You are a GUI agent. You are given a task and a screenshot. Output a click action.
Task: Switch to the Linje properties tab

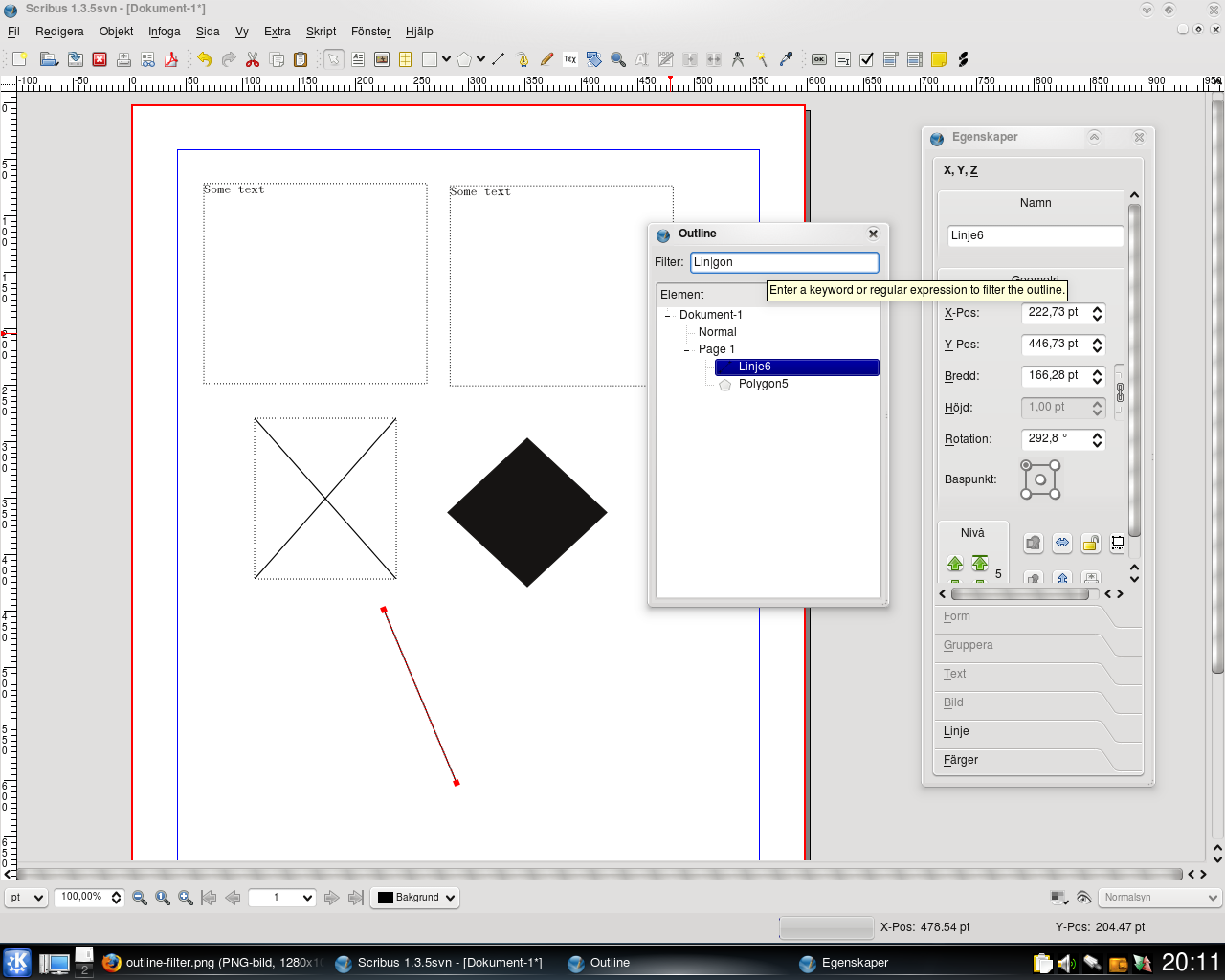click(956, 731)
